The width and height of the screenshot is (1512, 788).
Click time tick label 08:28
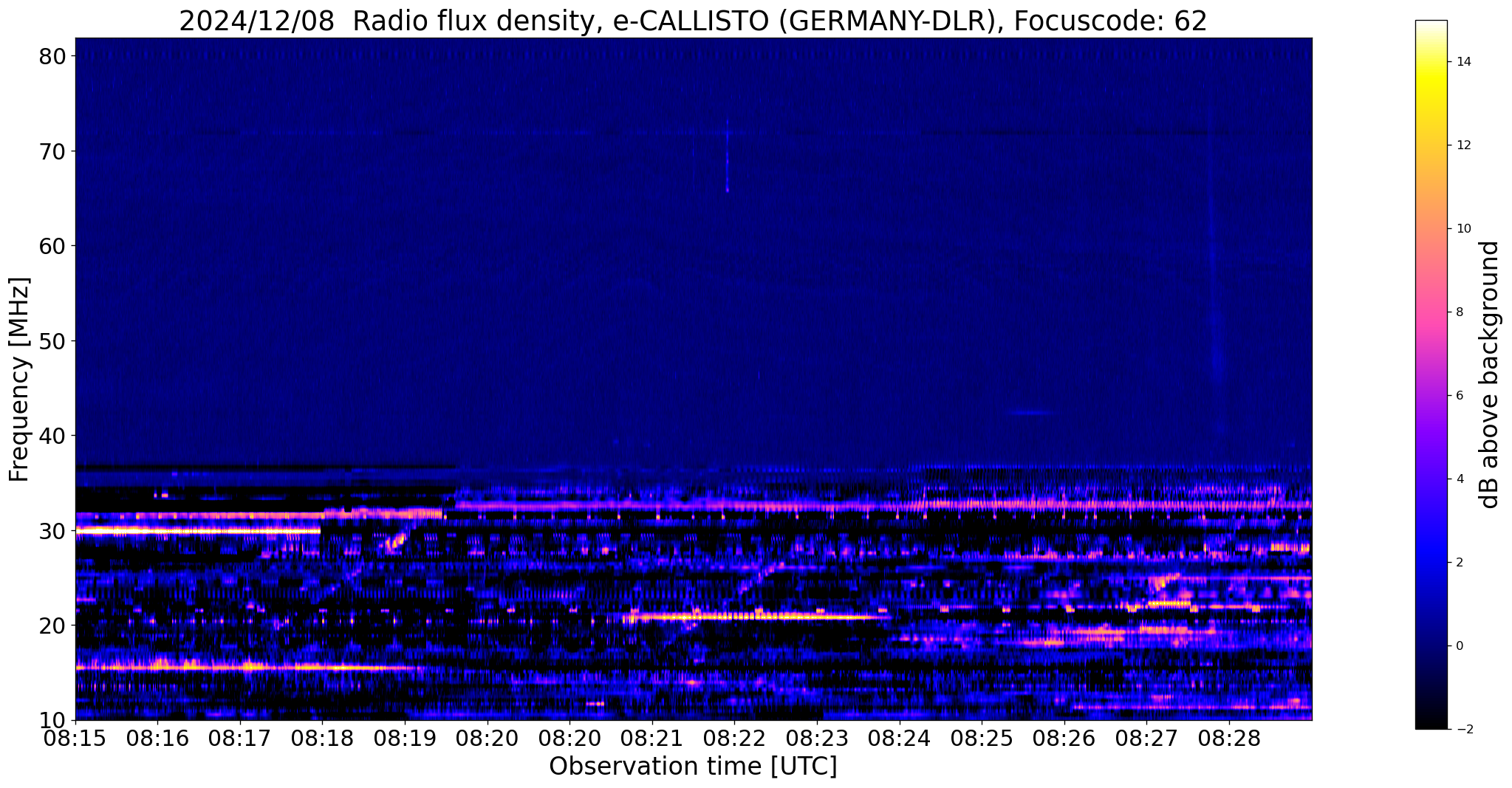coord(1229,739)
